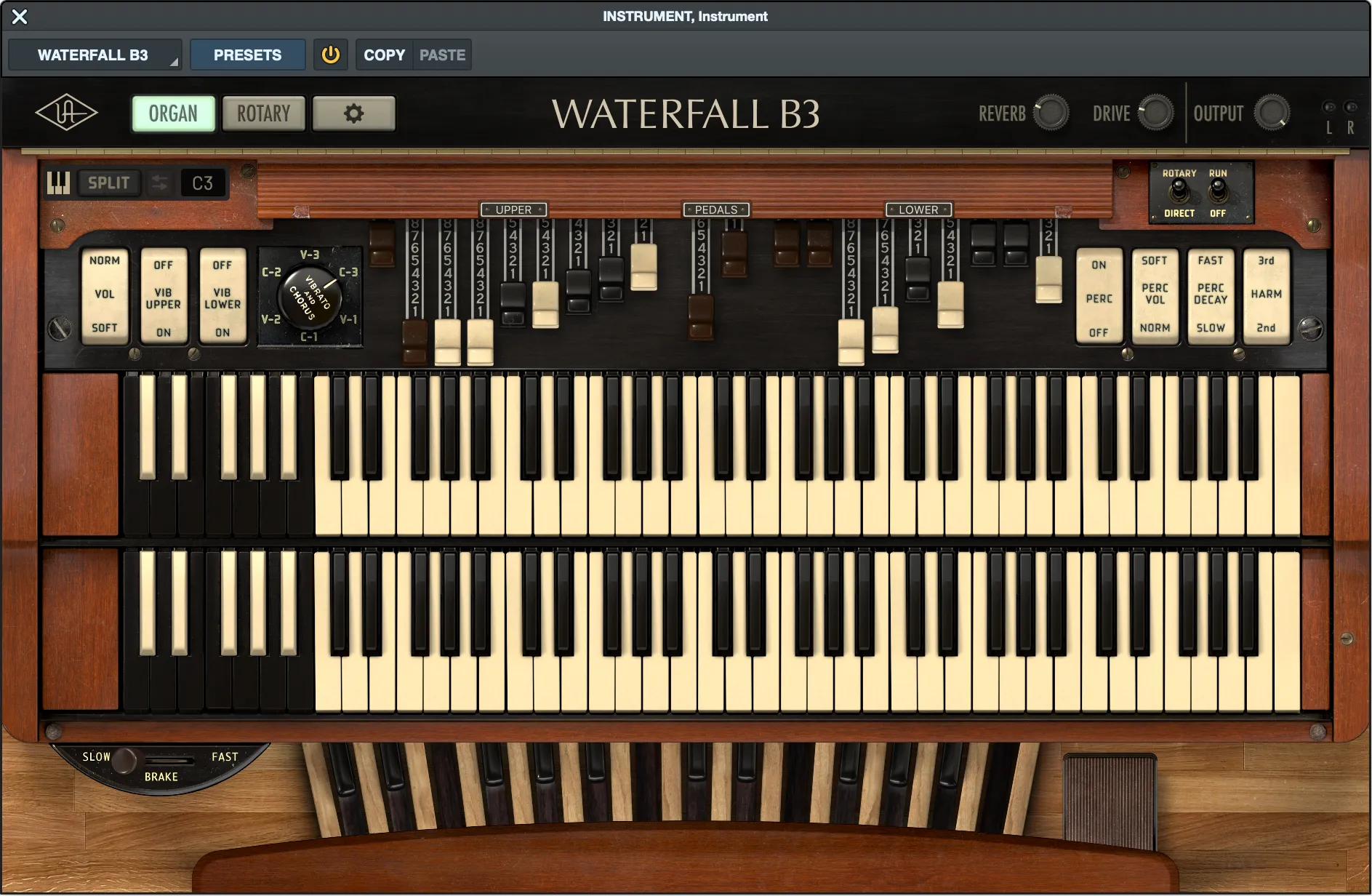Screen dimensions: 1372x896
Task: Open the PRESETS browser
Action: click(x=247, y=54)
